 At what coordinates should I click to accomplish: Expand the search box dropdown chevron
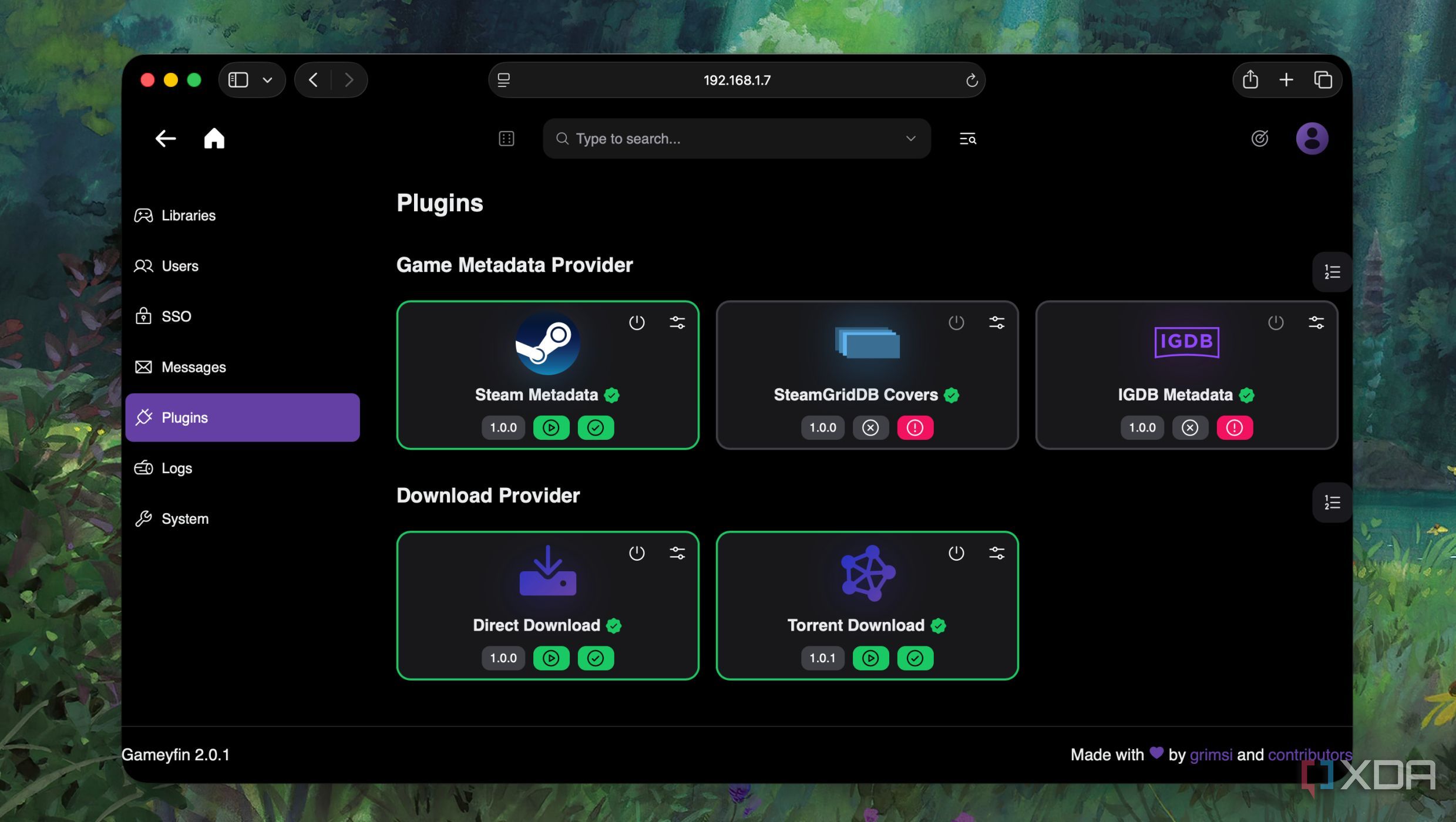910,139
